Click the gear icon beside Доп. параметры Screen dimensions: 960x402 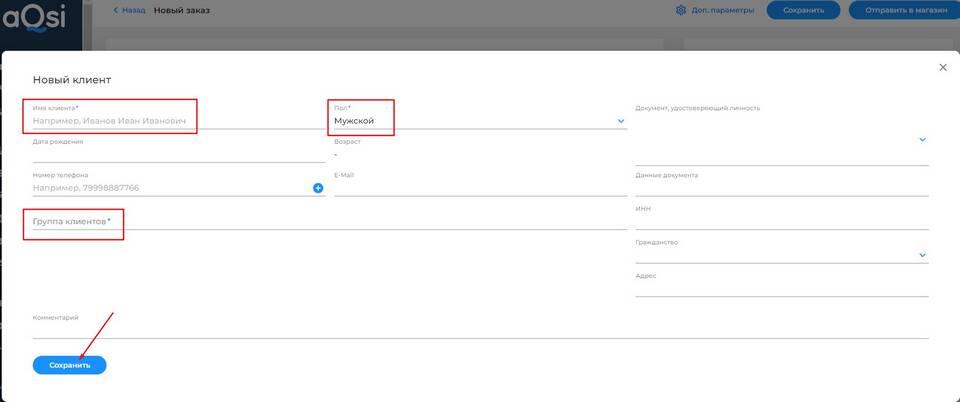(x=681, y=10)
